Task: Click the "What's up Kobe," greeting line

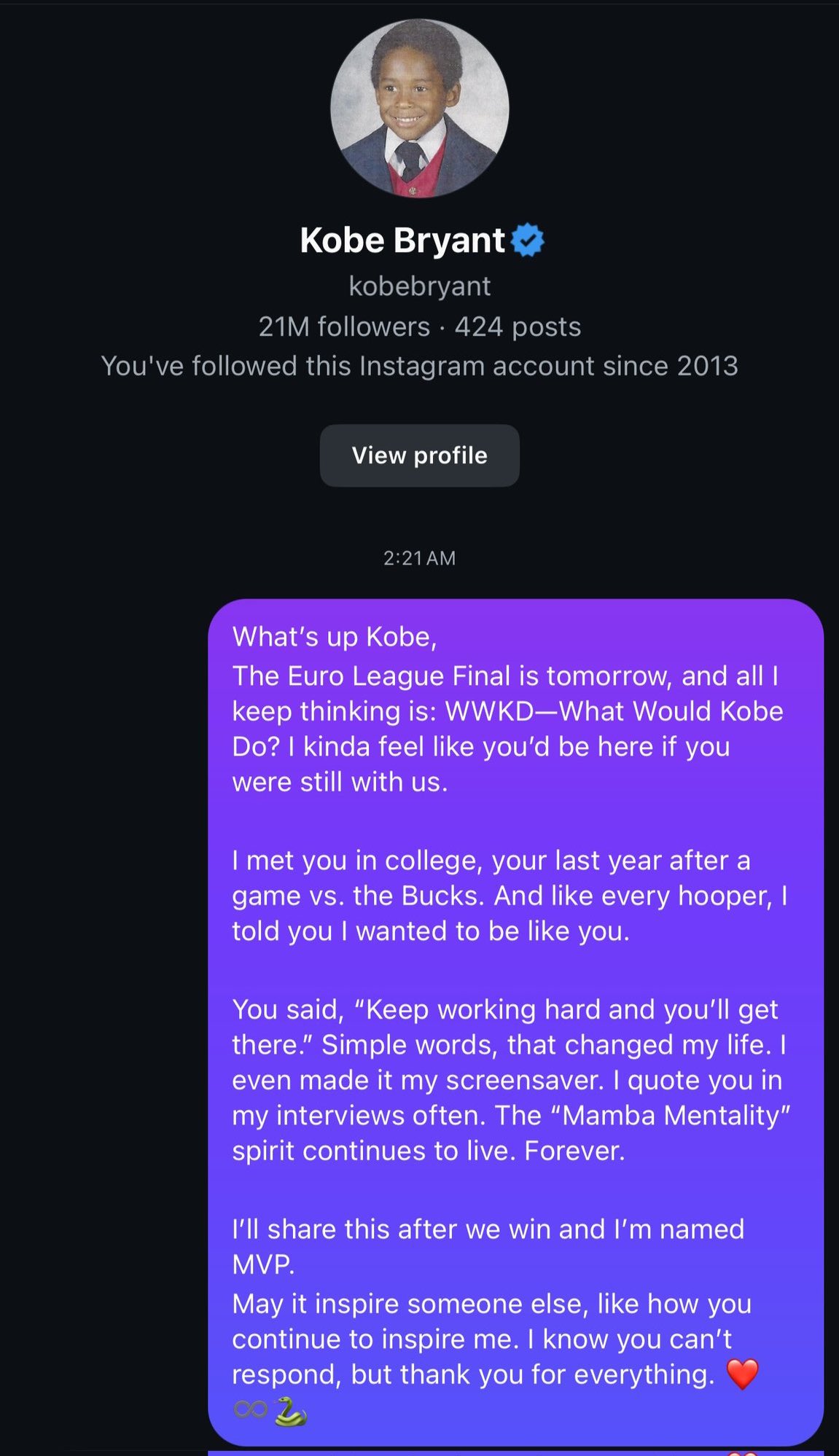Action: [335, 637]
